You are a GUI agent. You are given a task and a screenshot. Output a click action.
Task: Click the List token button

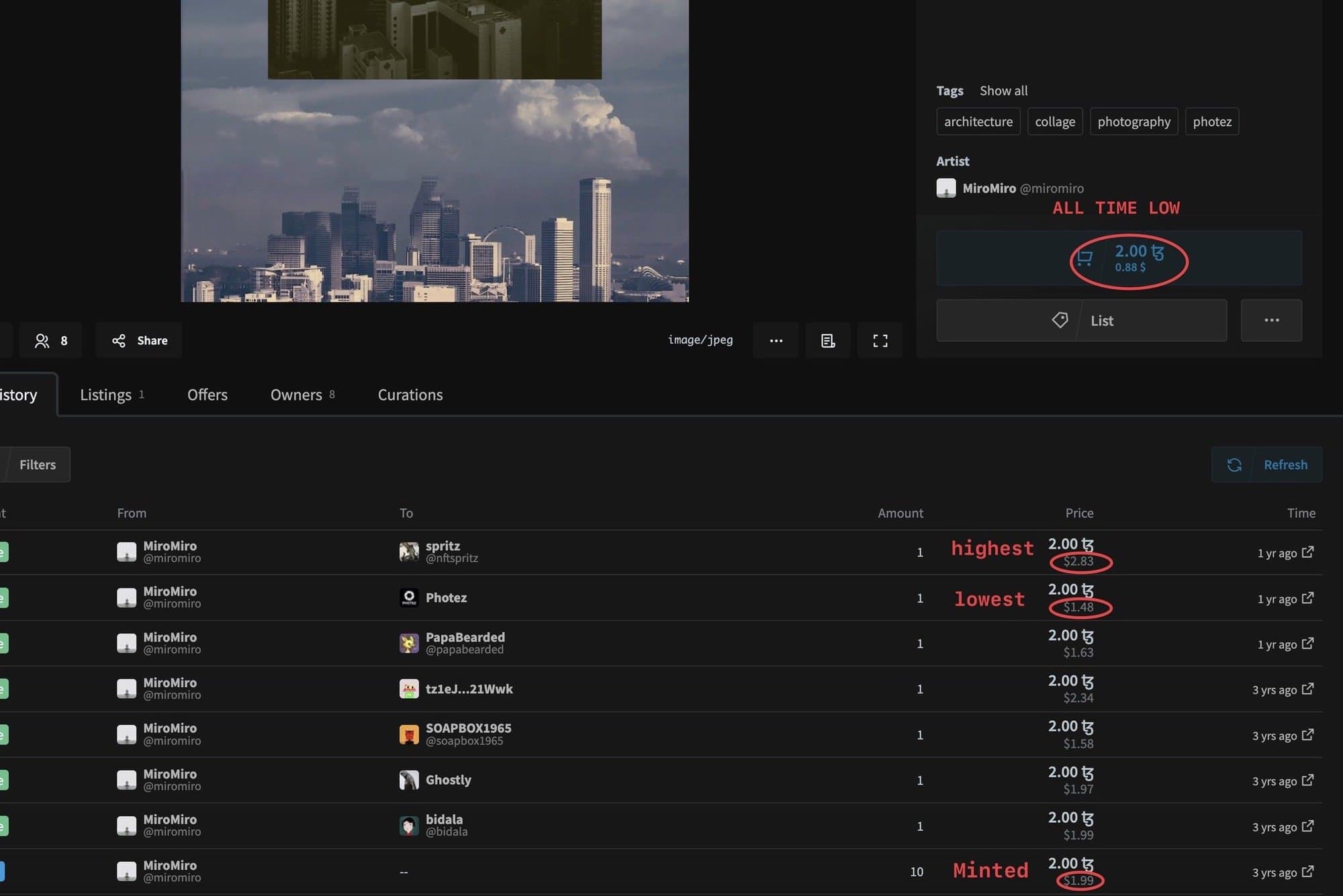click(x=1081, y=321)
